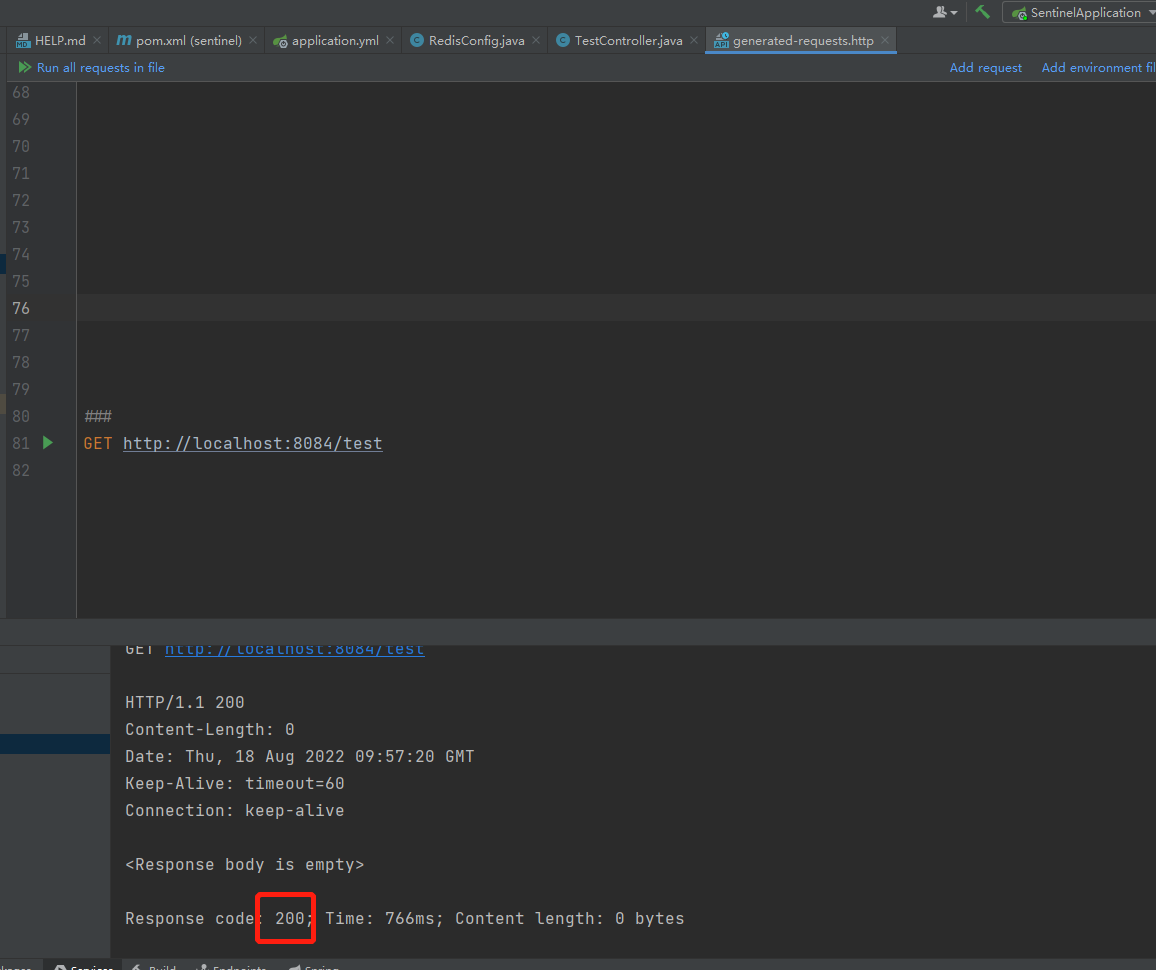
Task: Open the Services tool window tab
Action: pyautogui.click(x=84, y=966)
